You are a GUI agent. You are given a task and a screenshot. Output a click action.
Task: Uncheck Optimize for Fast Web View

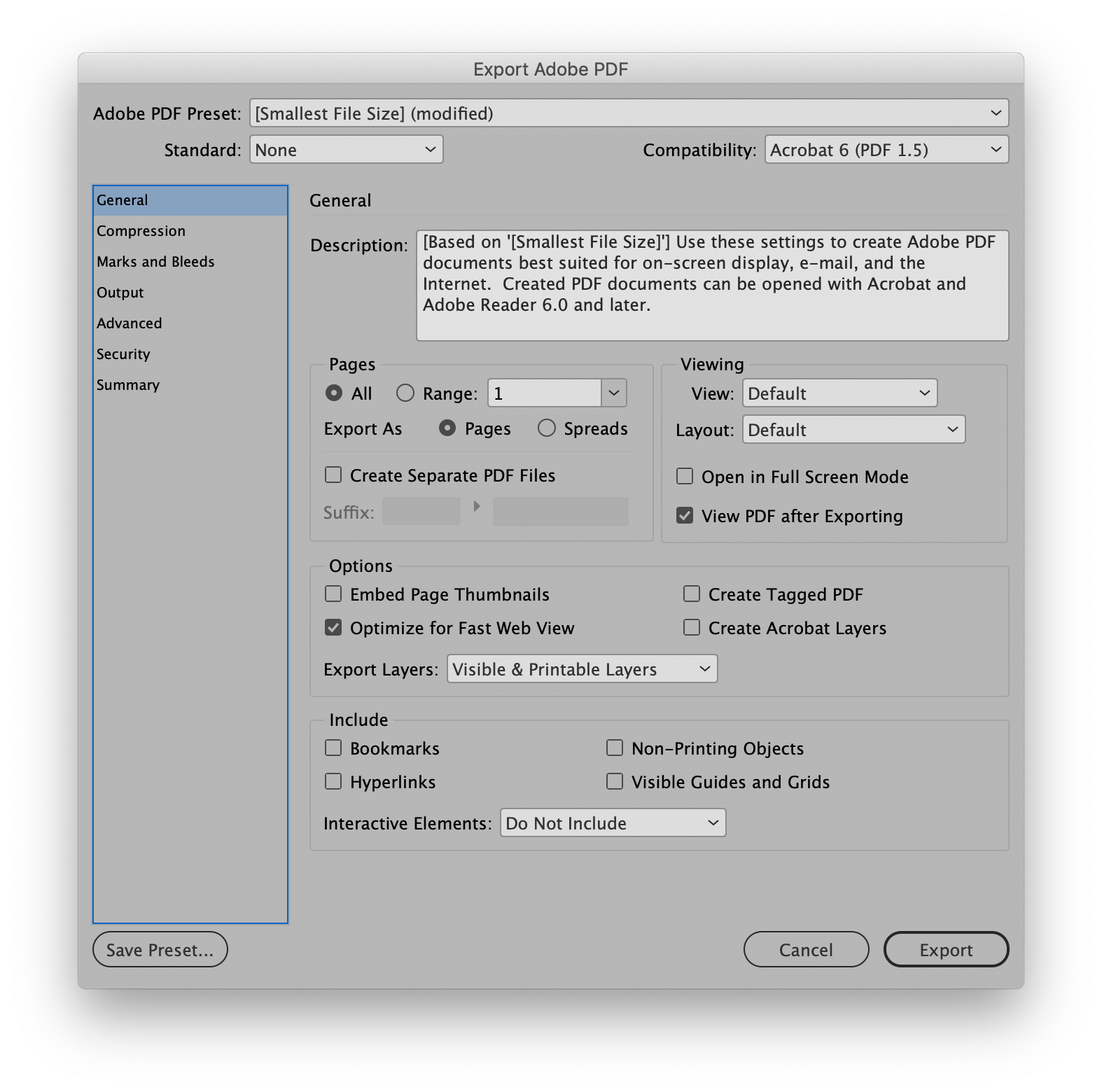click(333, 628)
